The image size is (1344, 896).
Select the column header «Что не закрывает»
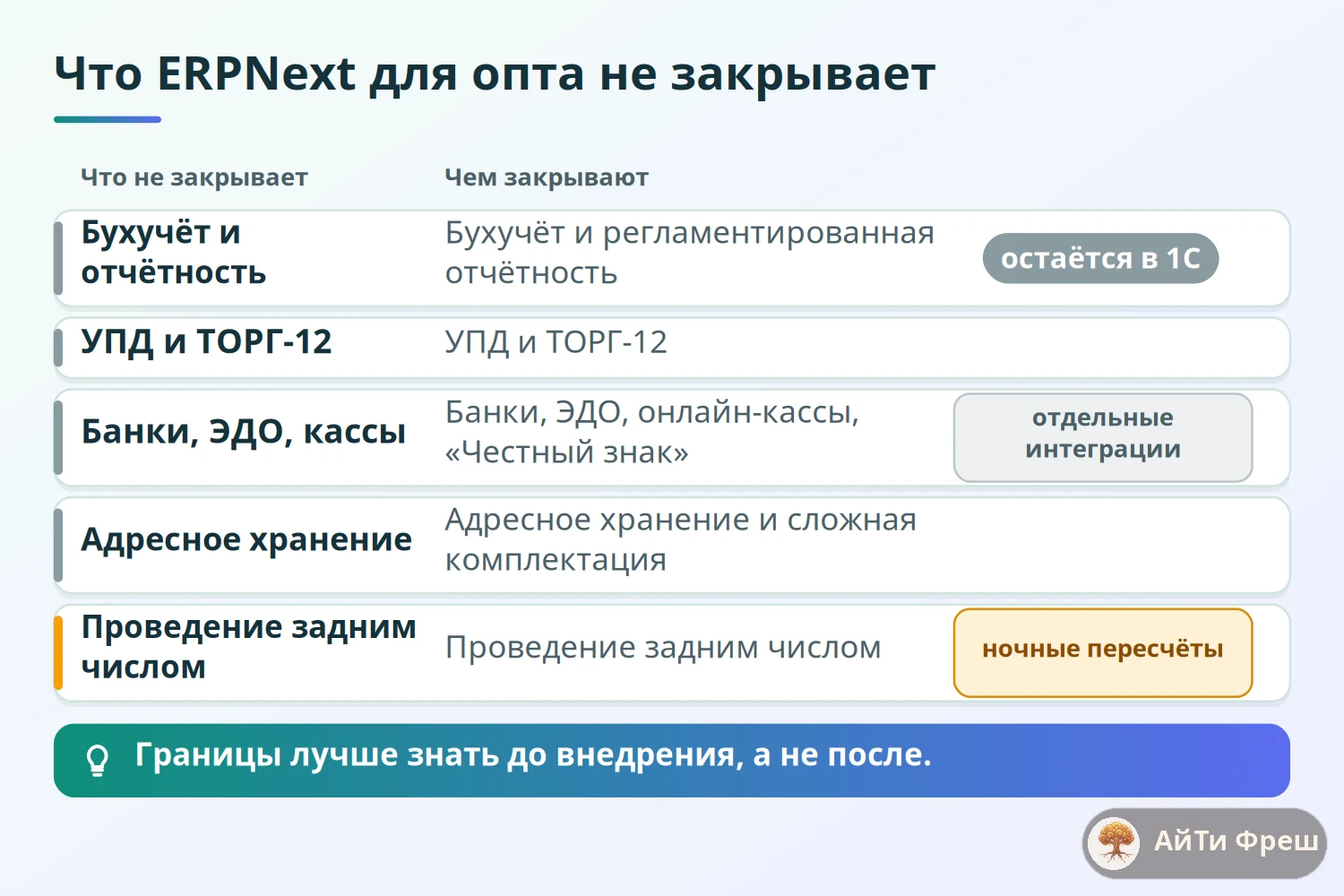(x=194, y=177)
